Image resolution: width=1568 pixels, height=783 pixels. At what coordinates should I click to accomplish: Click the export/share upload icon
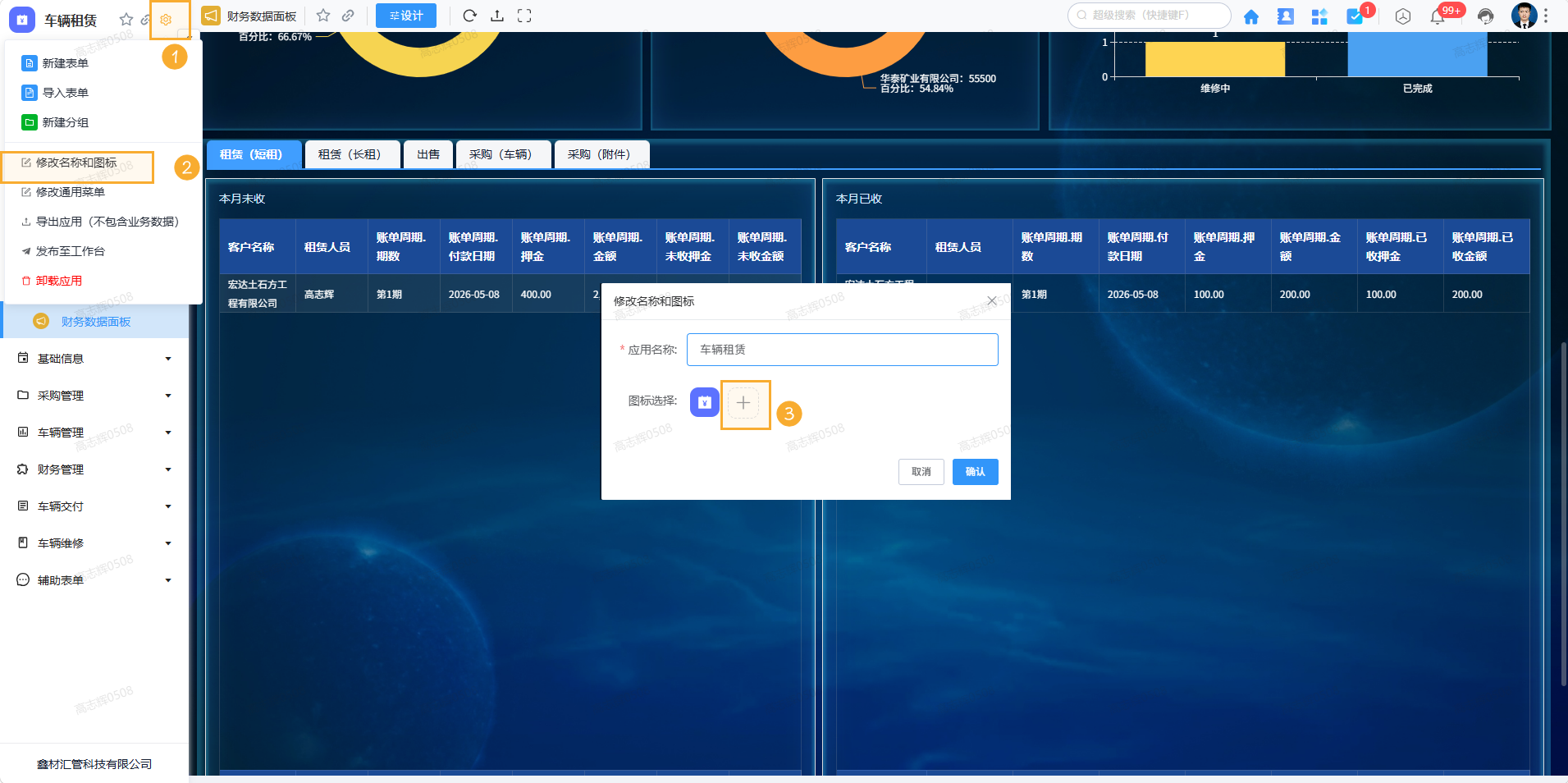497,16
